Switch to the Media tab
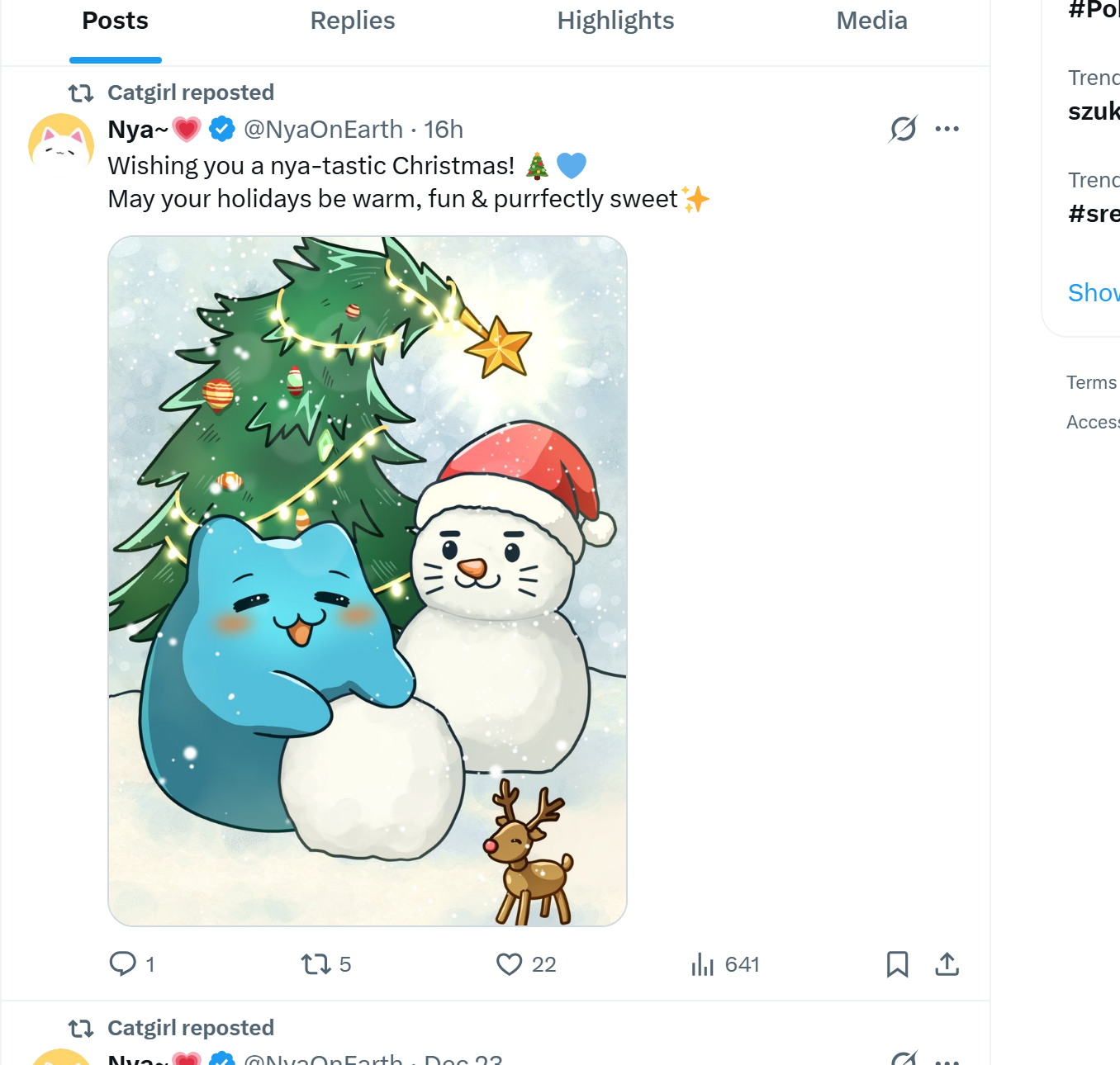1120x1065 pixels. [871, 21]
